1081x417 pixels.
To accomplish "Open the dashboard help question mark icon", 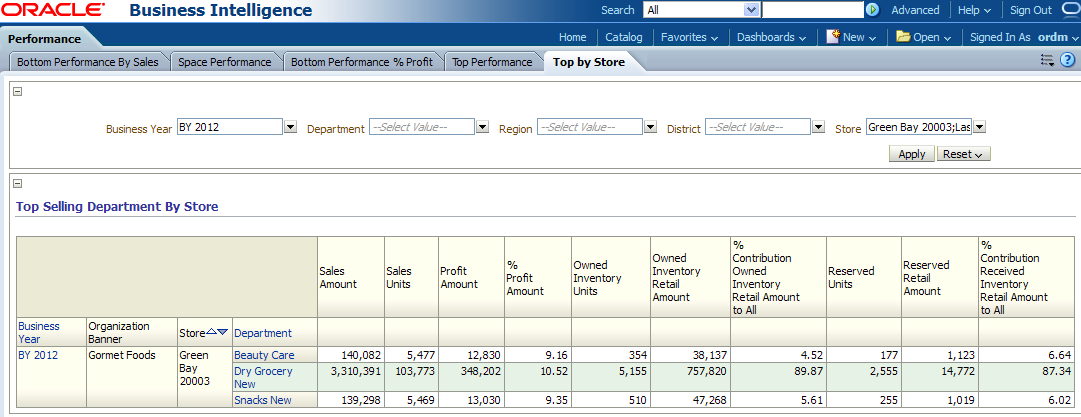I will [1067, 61].
